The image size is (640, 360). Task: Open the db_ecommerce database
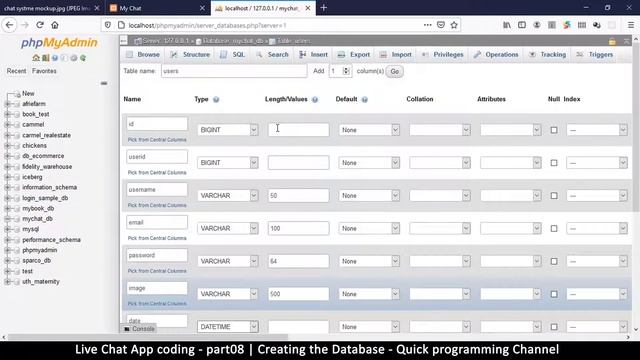click(43, 156)
